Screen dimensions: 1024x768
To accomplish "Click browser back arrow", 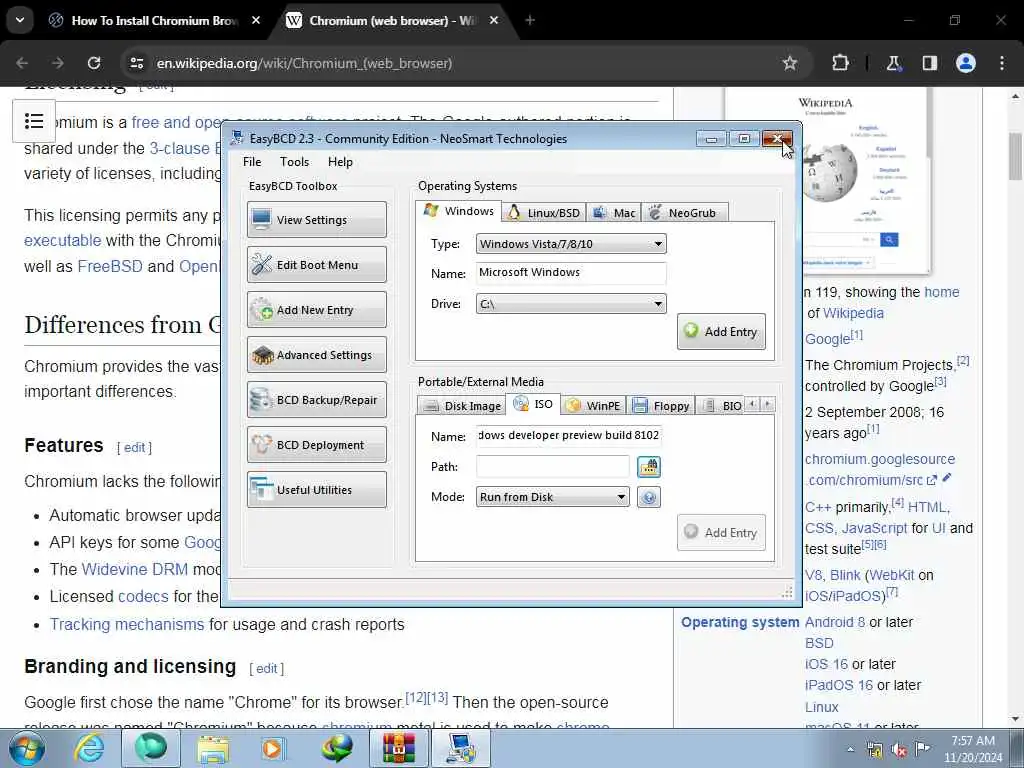I will point(22,63).
